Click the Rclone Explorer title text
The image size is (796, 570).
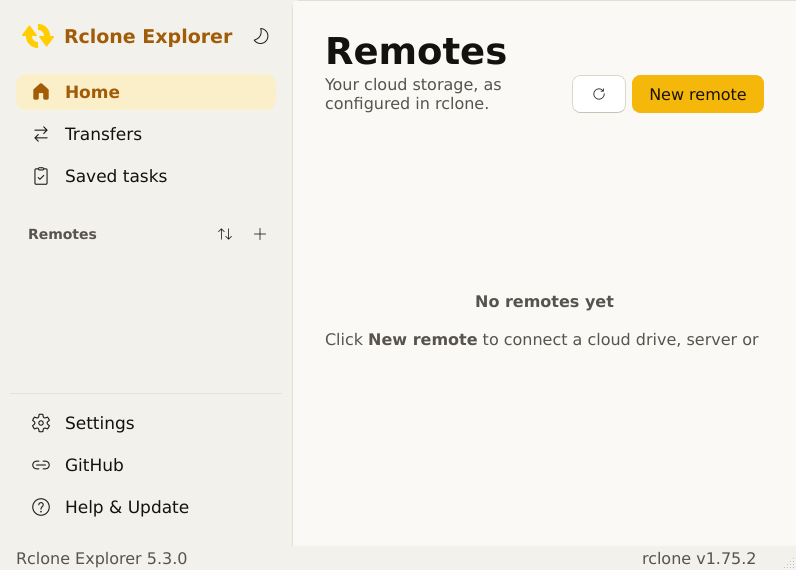coord(148,37)
